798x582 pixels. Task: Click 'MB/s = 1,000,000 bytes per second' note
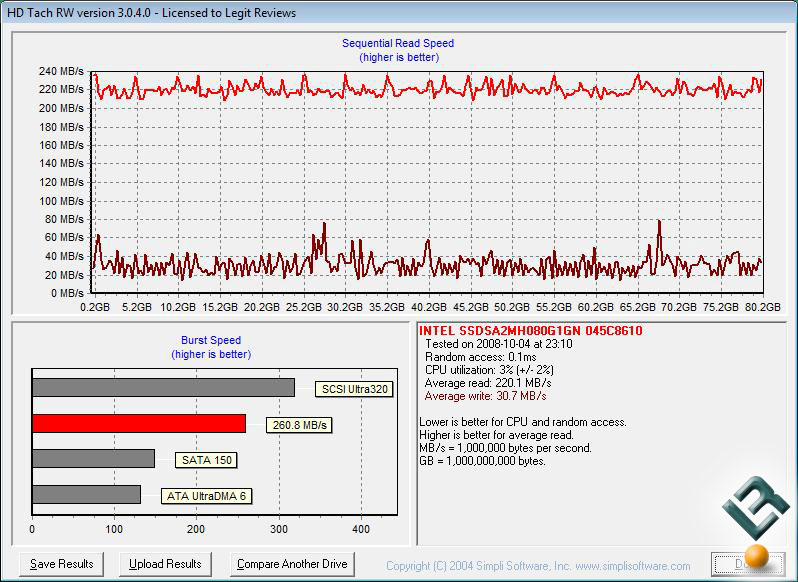(x=505, y=448)
